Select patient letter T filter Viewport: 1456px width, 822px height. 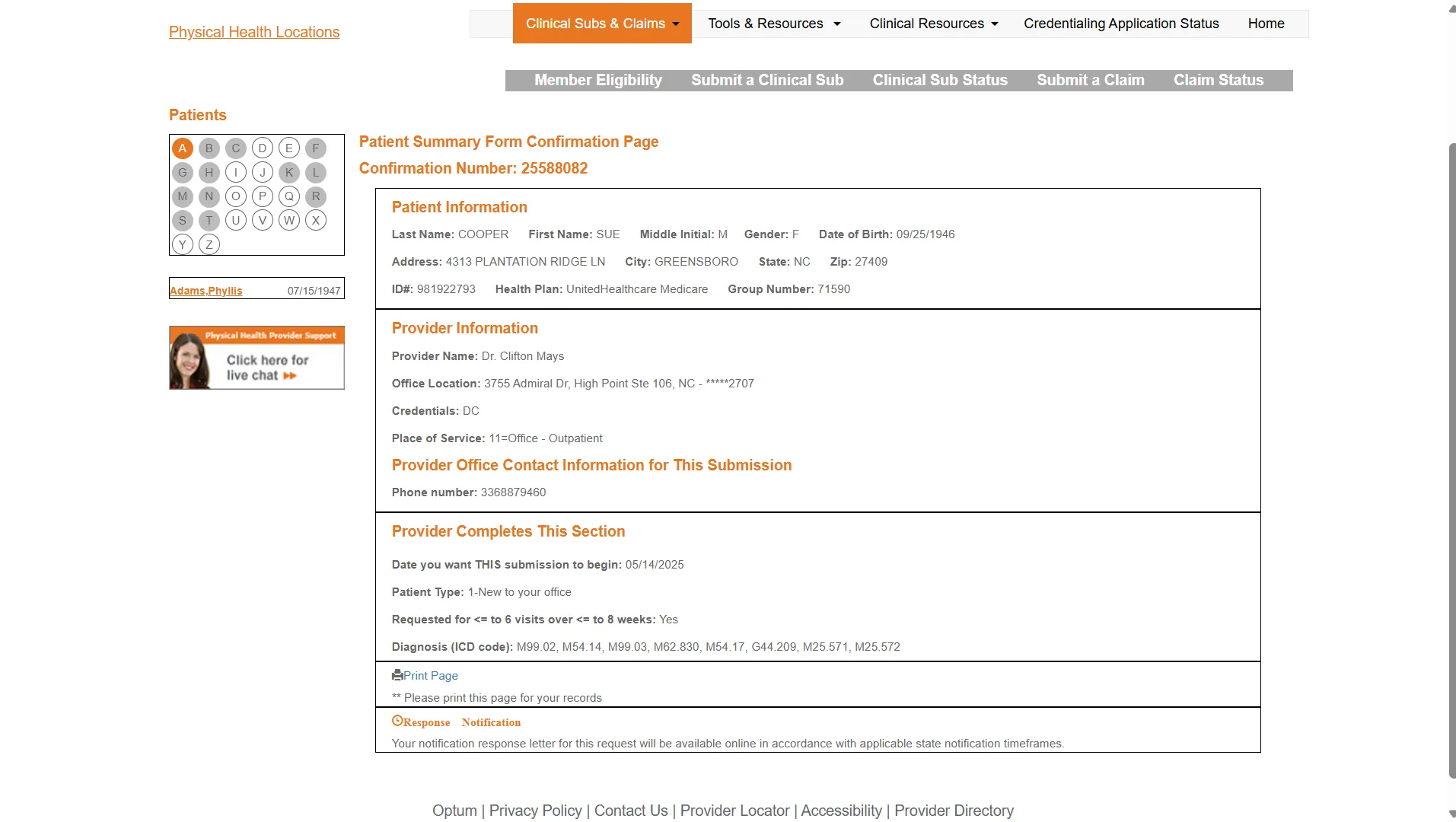tap(209, 221)
